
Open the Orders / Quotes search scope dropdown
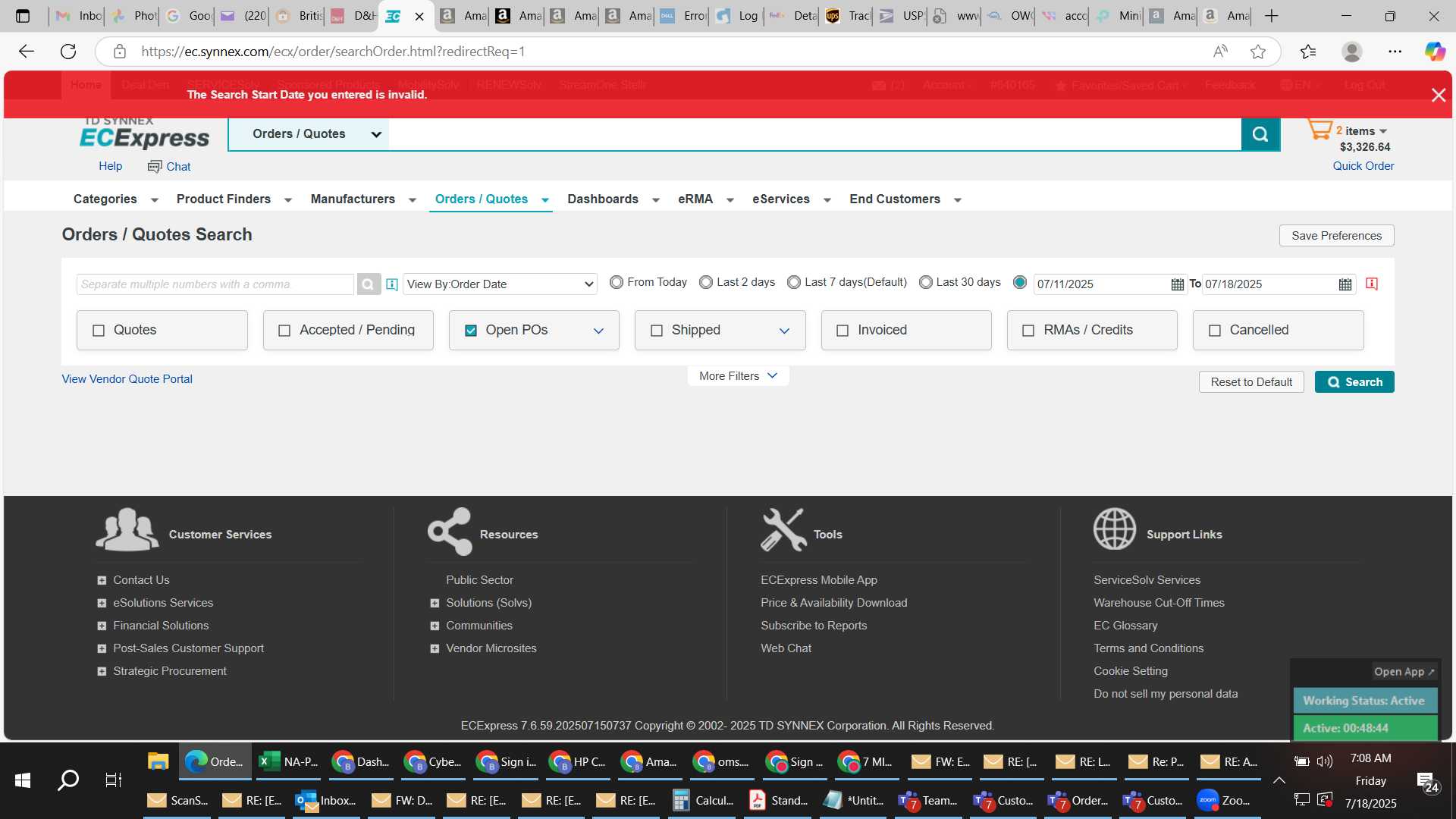coord(309,134)
